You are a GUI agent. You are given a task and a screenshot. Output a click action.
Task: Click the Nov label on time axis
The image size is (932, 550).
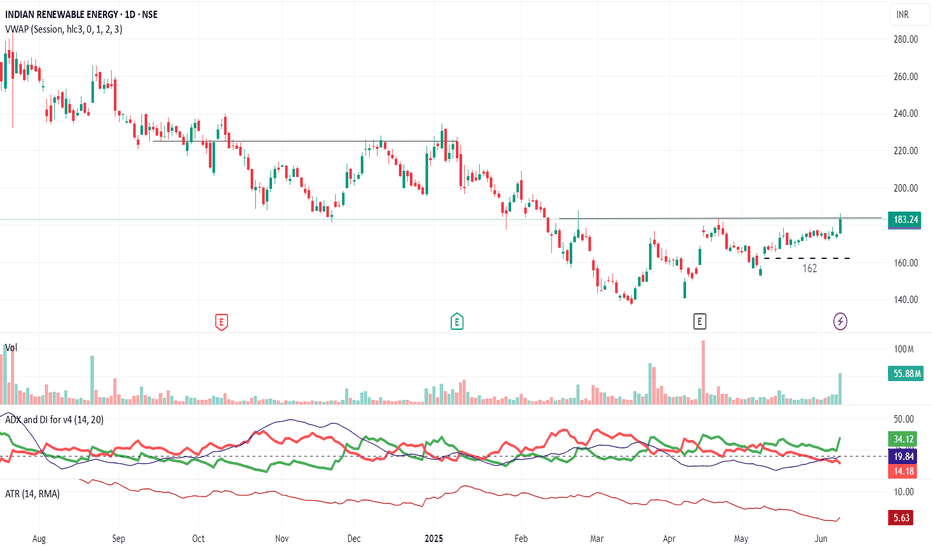(x=282, y=539)
